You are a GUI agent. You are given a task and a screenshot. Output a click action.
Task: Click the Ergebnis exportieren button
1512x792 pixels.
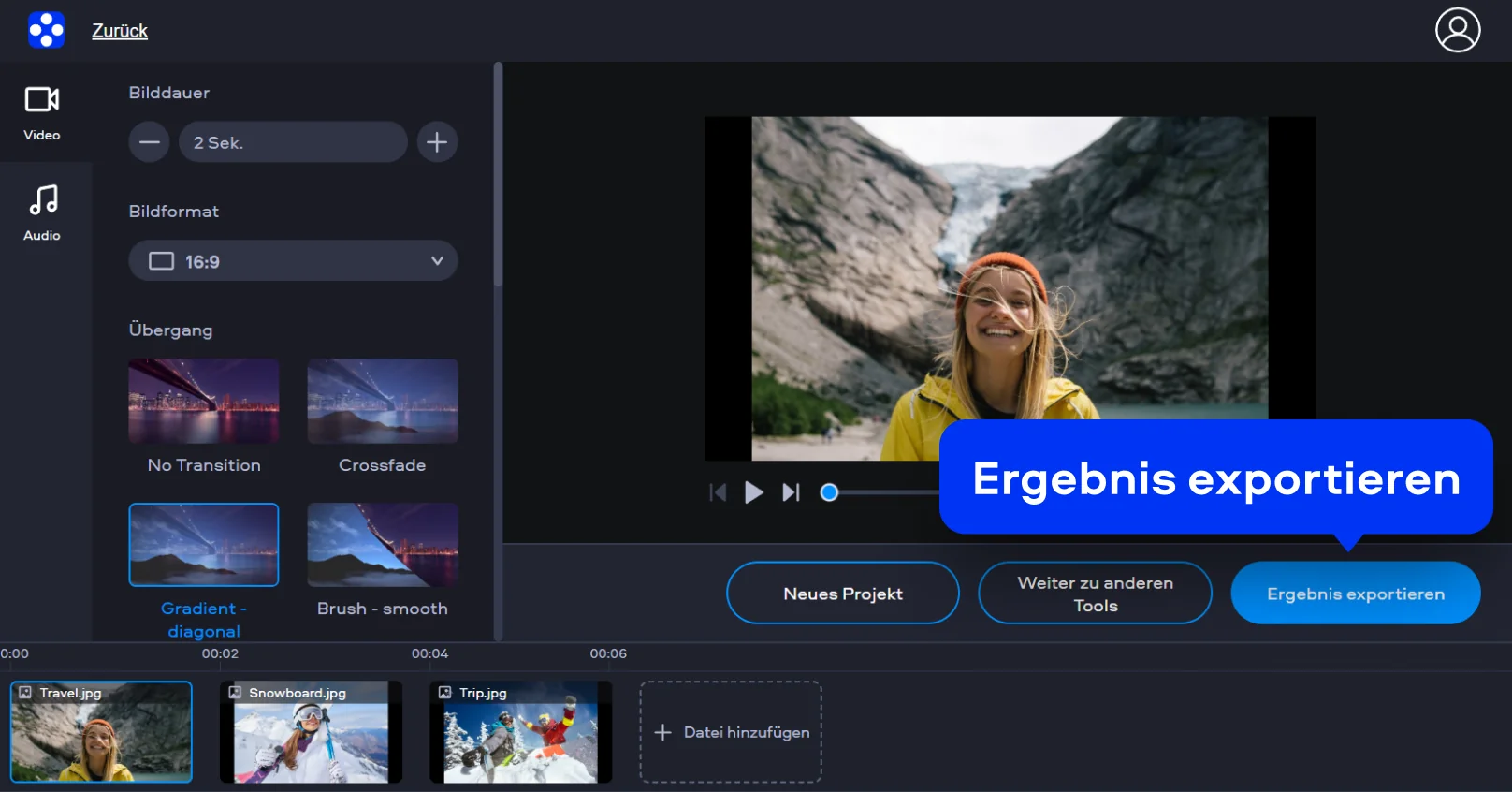(1355, 594)
